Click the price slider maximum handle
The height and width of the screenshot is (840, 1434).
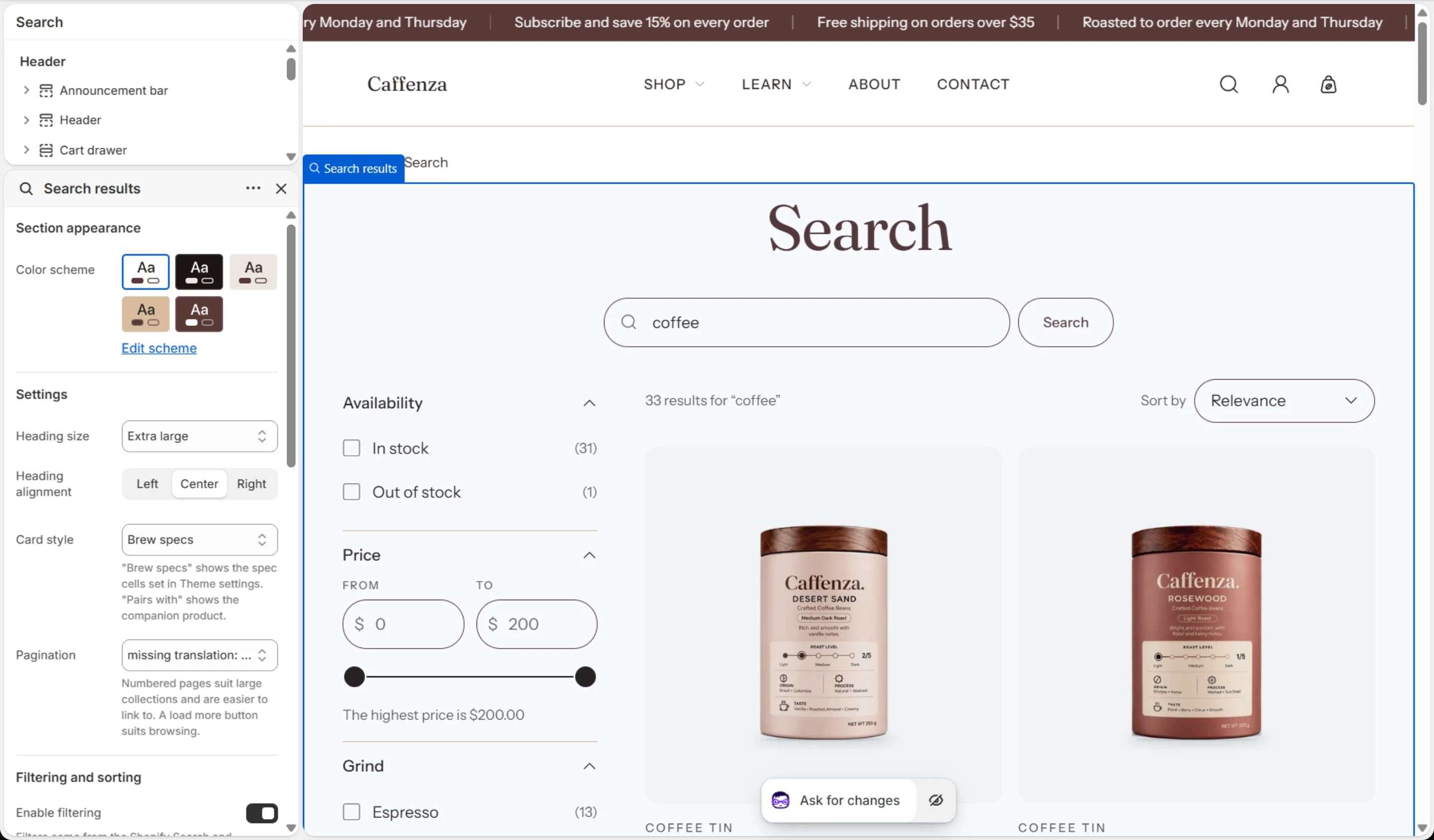pyautogui.click(x=585, y=677)
